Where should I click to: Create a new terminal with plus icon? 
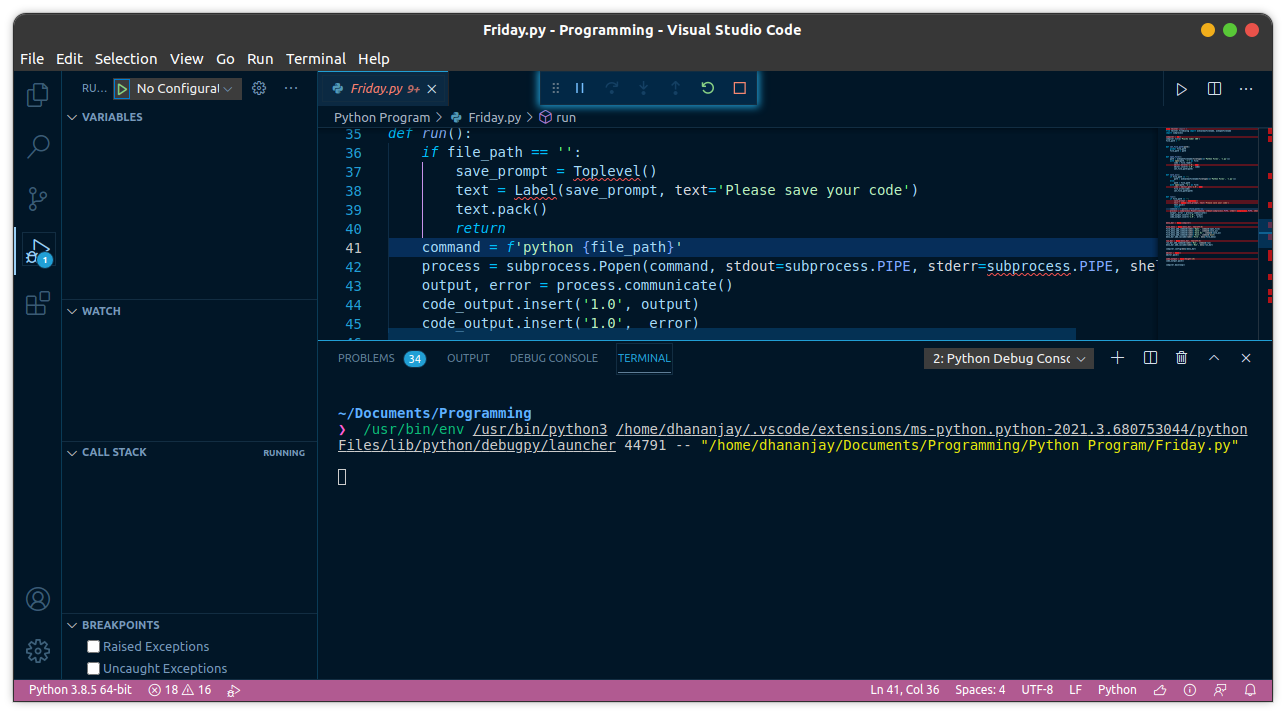1118,358
